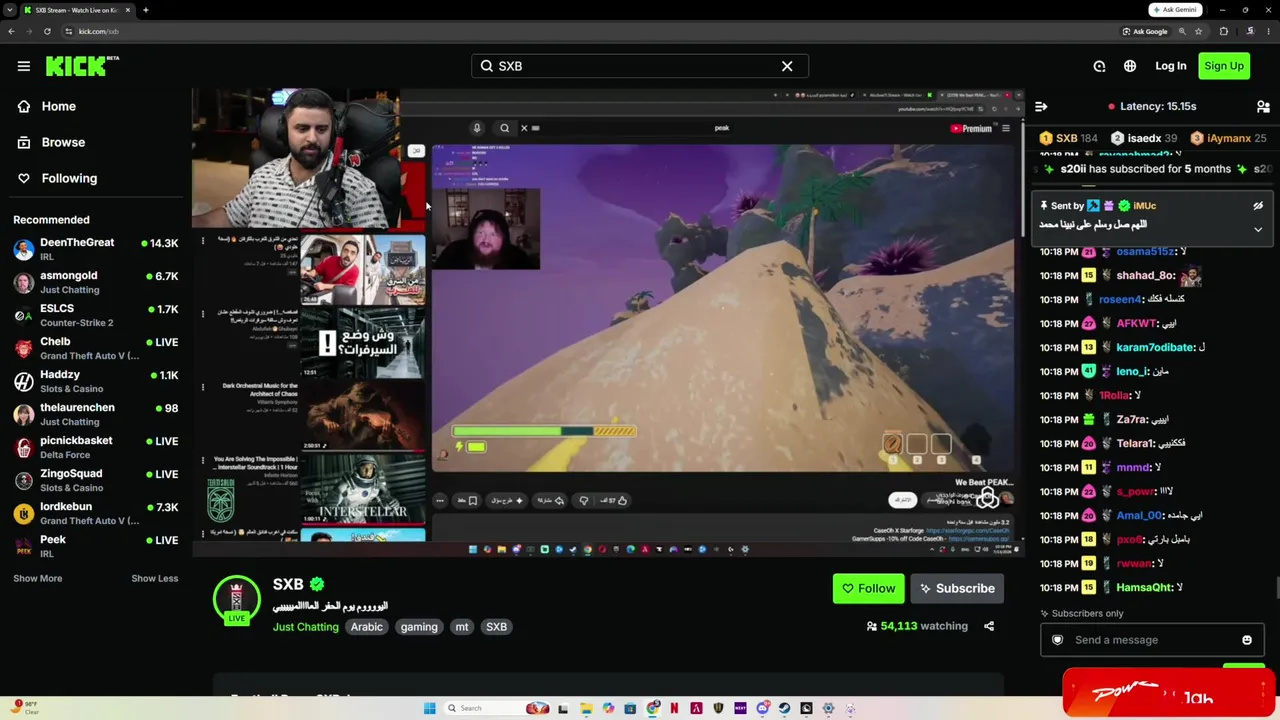Open the Windows Start menu
1280x720 pixels.
click(430, 708)
